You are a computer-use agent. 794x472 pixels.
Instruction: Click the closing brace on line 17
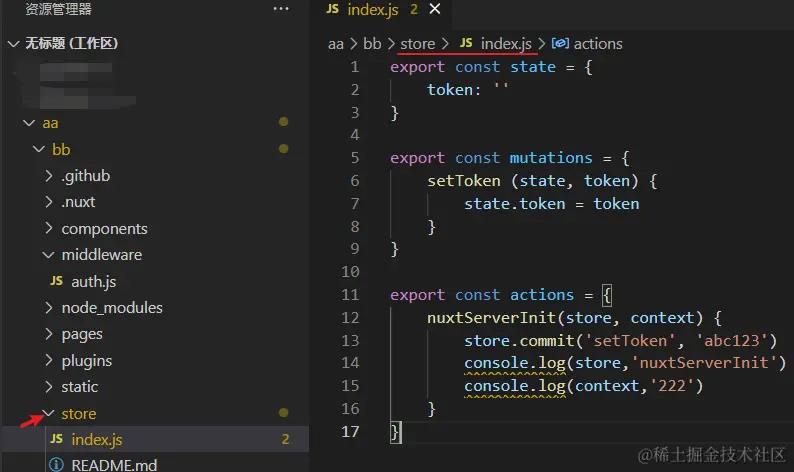pyautogui.click(x=395, y=432)
